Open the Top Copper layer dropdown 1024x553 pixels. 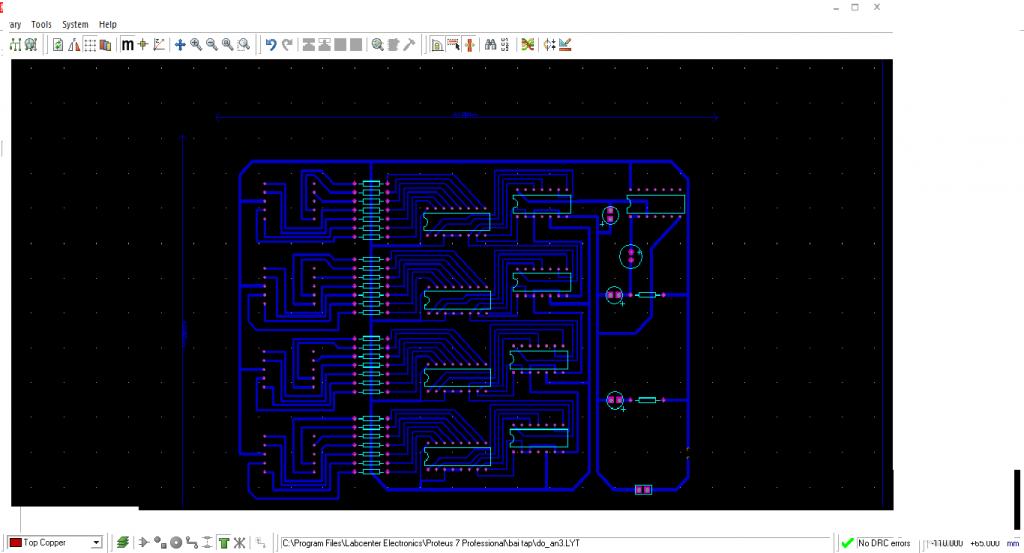96,543
